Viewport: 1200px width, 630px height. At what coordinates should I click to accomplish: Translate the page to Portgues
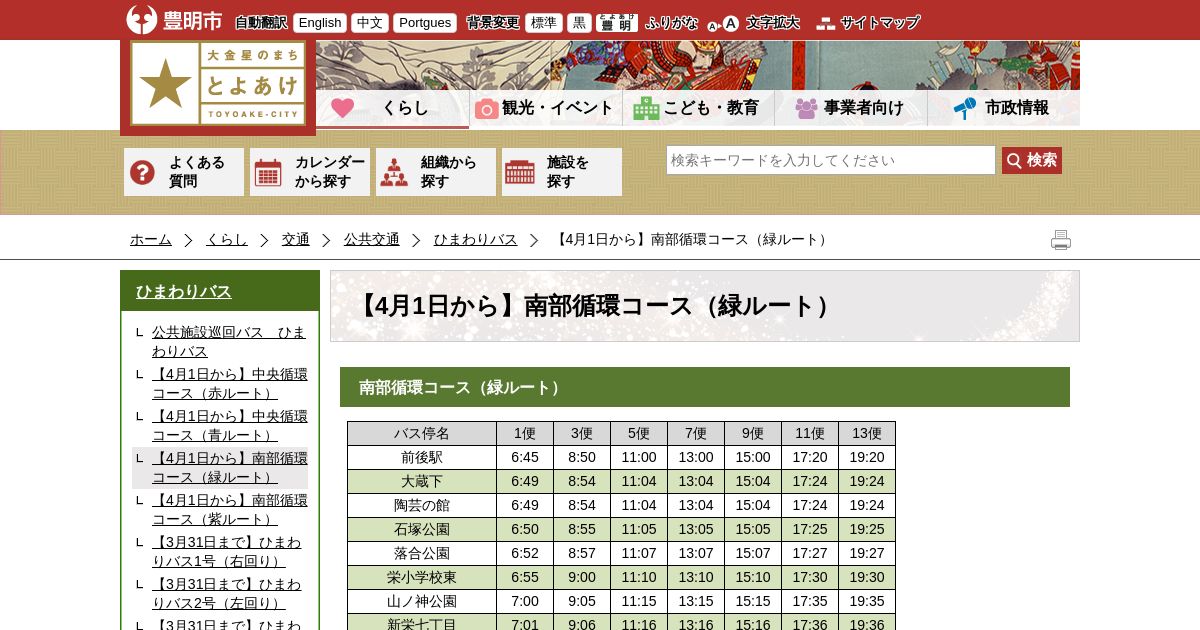point(425,23)
